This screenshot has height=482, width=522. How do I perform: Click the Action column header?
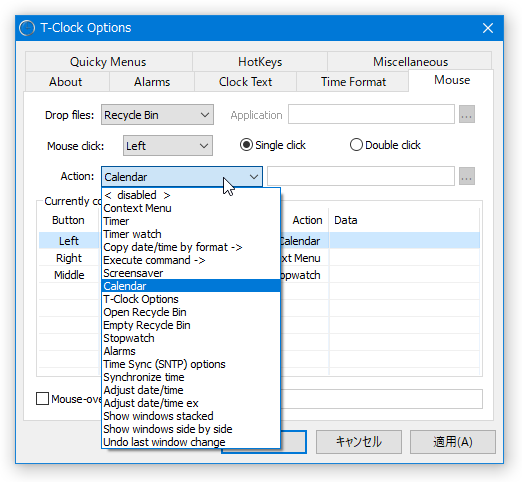pyautogui.click(x=307, y=220)
